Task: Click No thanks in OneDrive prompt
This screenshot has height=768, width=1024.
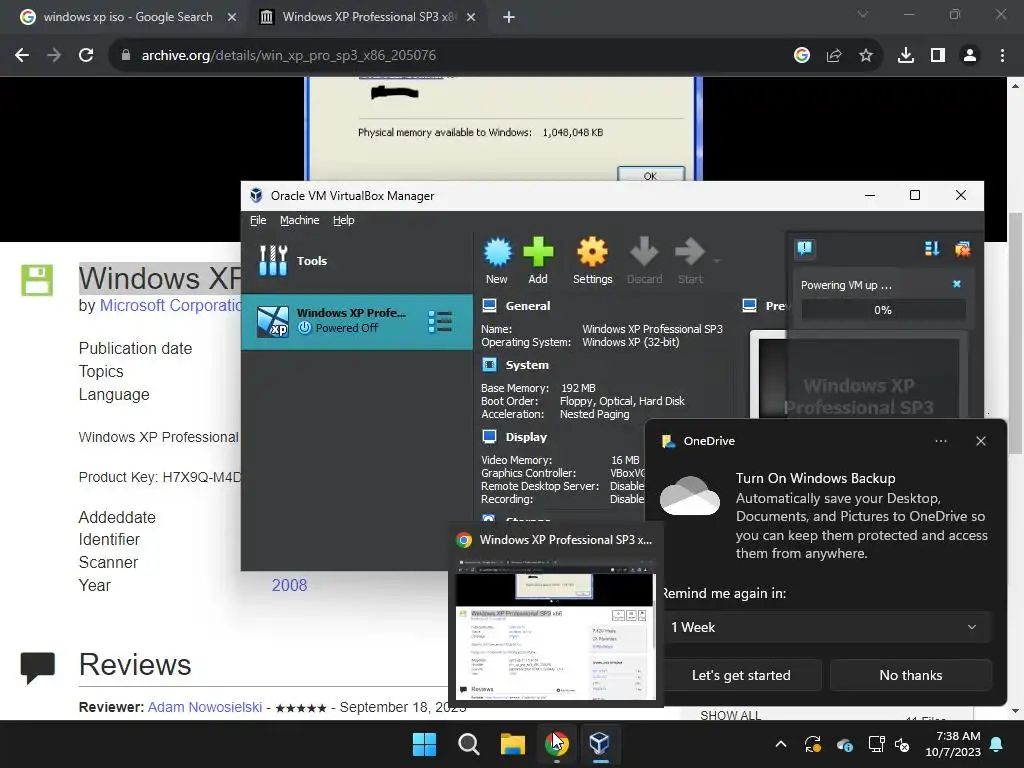Action: click(x=910, y=675)
